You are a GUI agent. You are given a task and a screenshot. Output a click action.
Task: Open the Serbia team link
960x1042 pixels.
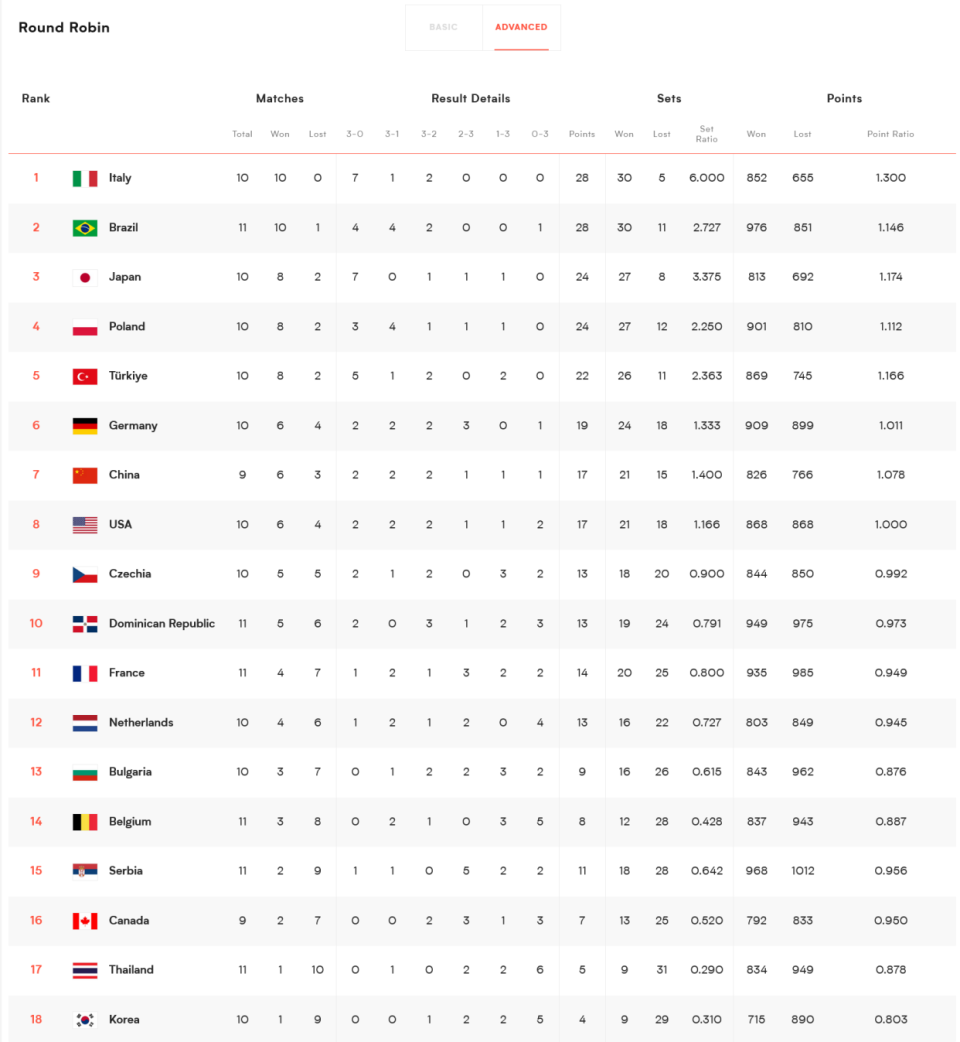[126, 871]
